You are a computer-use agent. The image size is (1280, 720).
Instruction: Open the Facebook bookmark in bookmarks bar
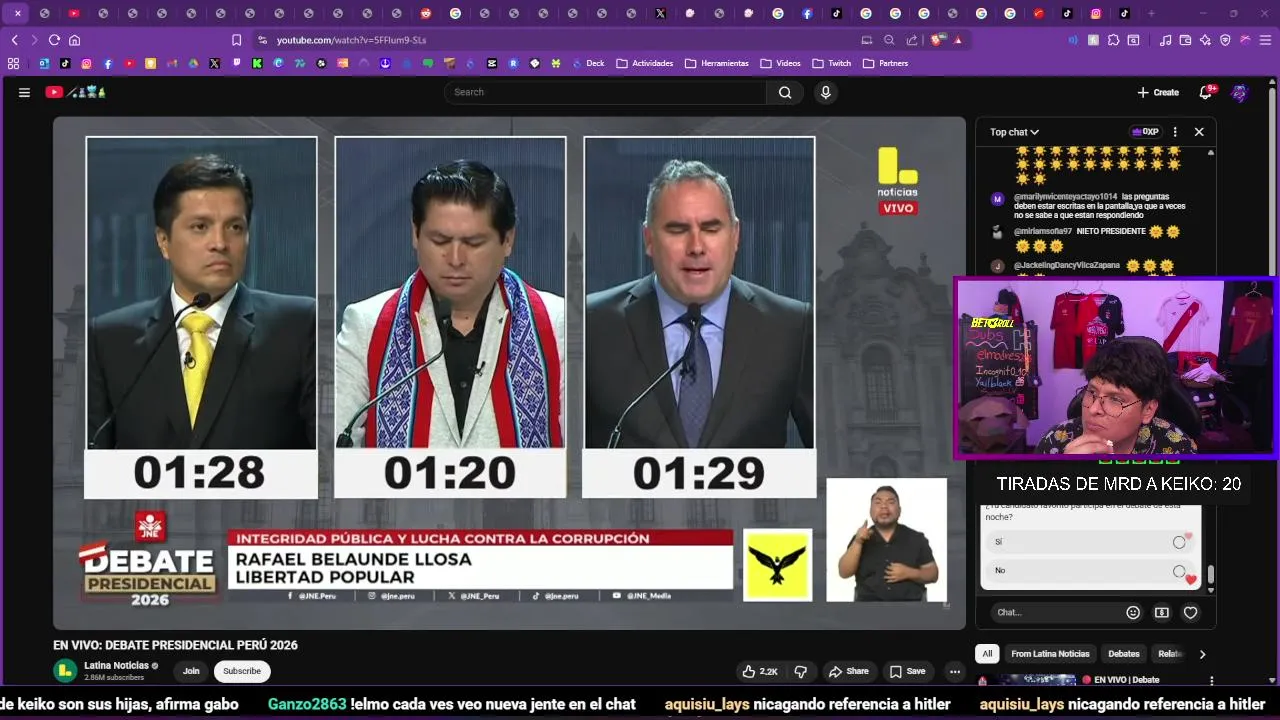[x=108, y=63]
